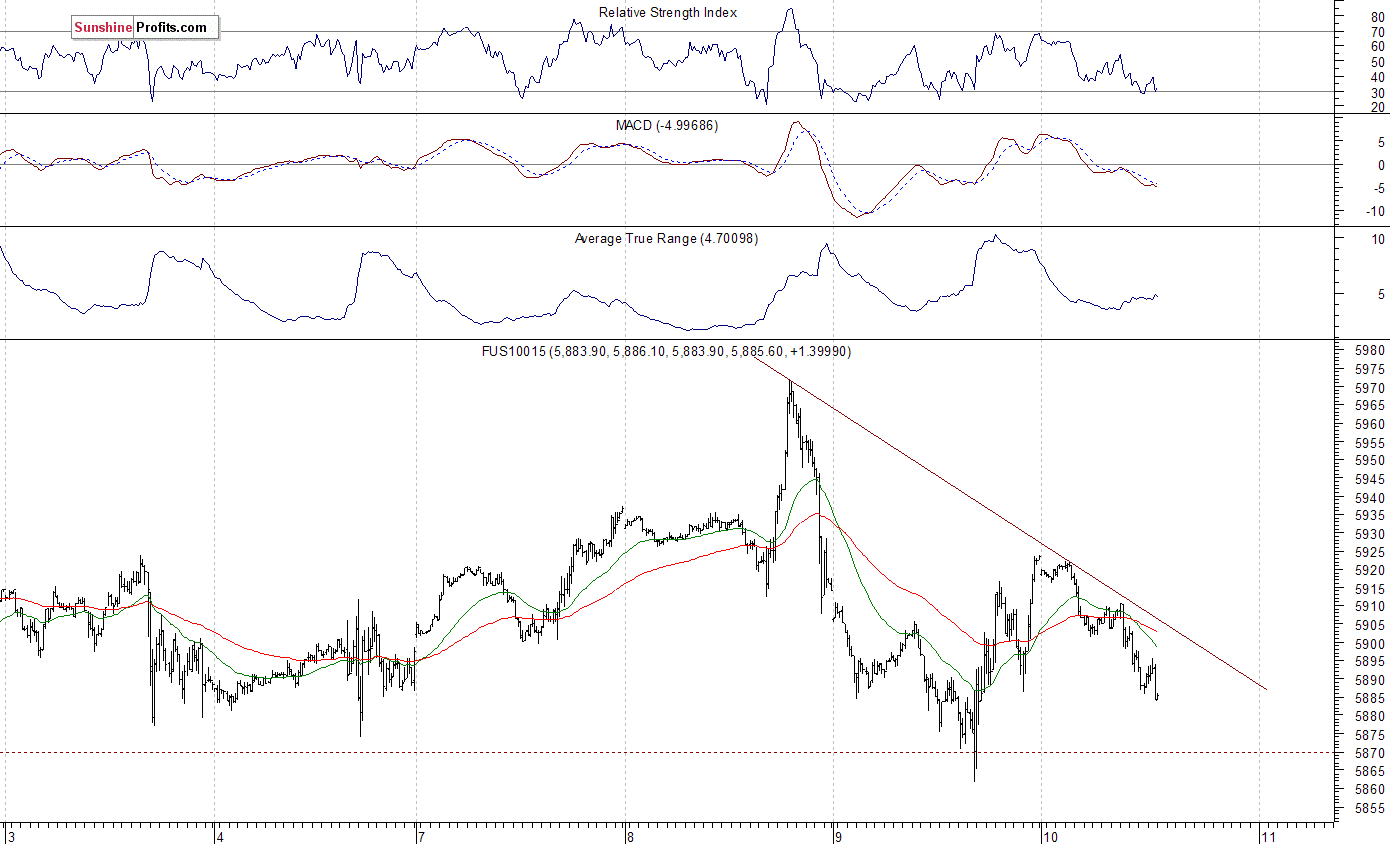
Task: Select the RSI axis value 30
Action: click(1378, 92)
